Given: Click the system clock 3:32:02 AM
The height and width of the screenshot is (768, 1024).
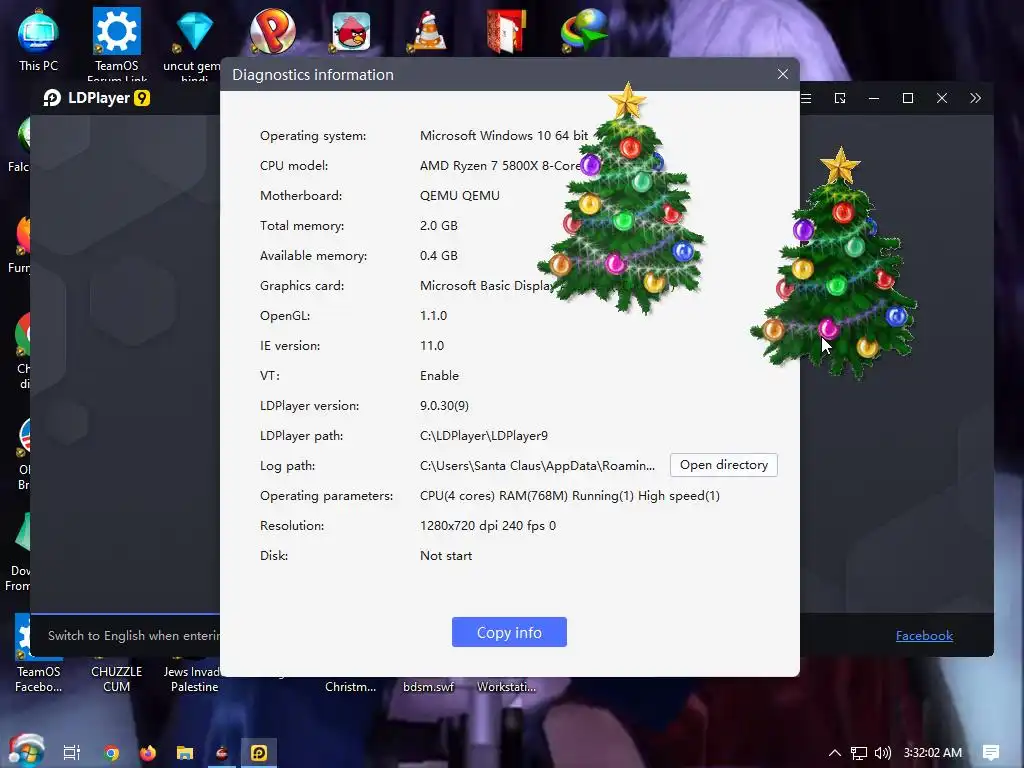Looking at the screenshot, I should coord(933,753).
